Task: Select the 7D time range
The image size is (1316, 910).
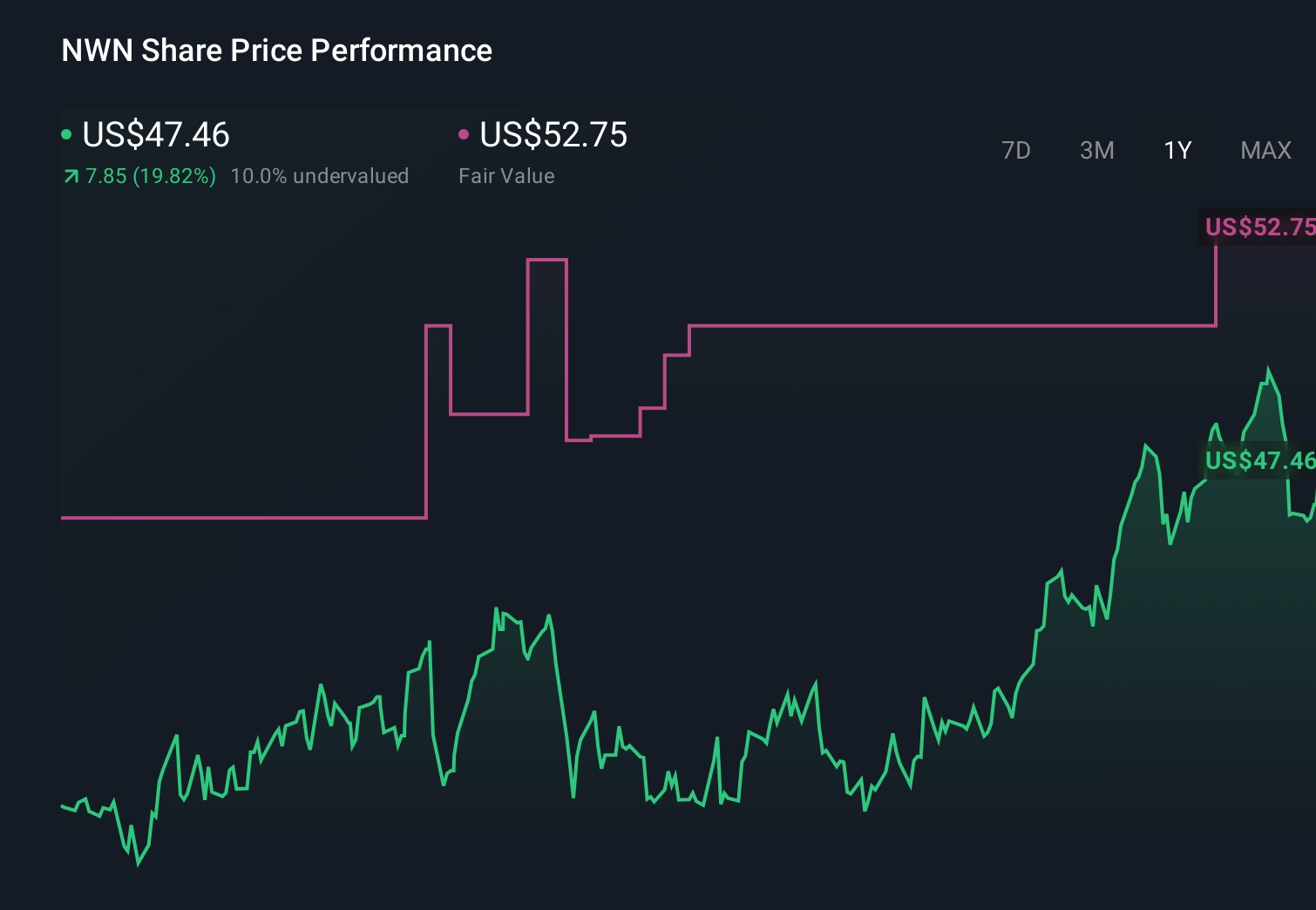Action: click(x=1017, y=150)
